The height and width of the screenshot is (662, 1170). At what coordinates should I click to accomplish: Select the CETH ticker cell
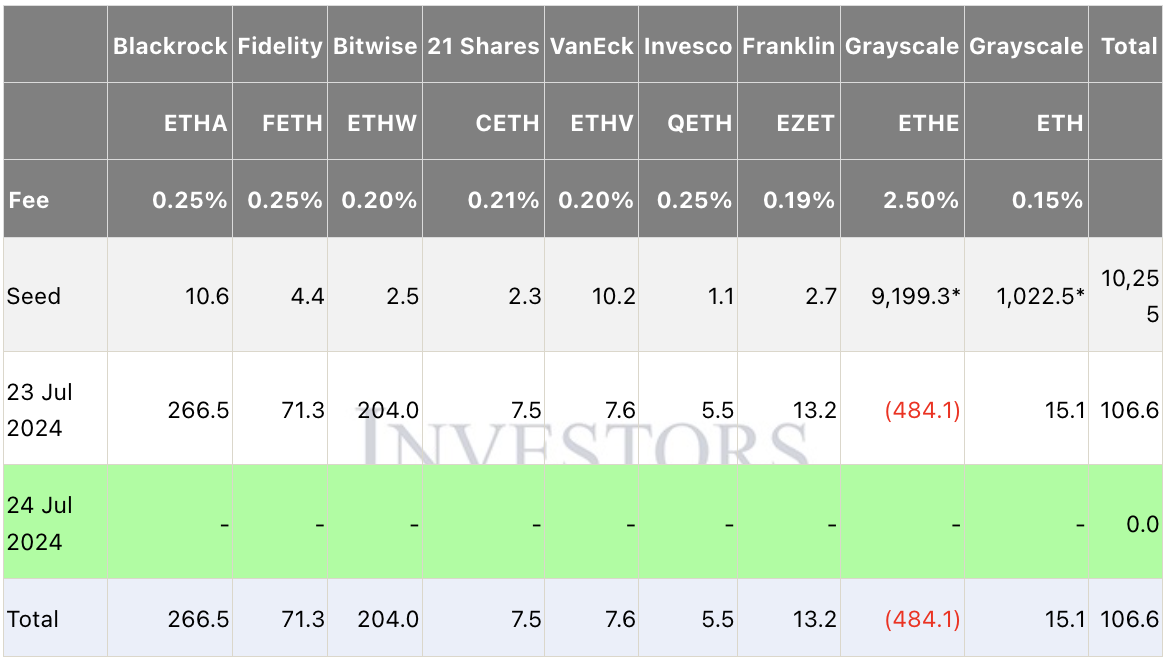pyautogui.click(x=507, y=123)
